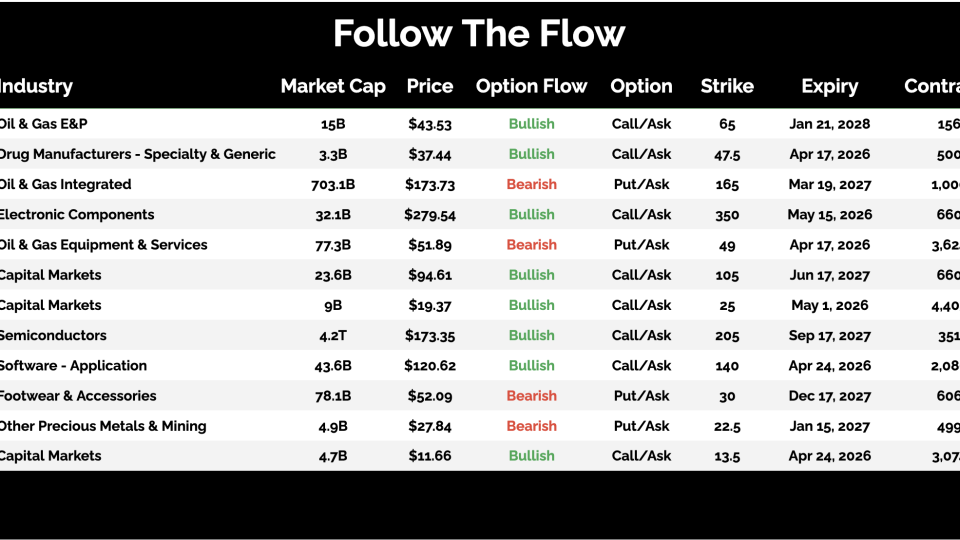
Task: Select the Jan 21, 2028 expiry date
Action: click(829, 124)
